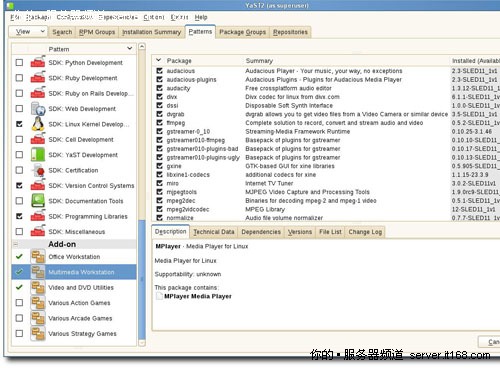This screenshot has height=368, width=500.
Task: Select the mpeg2dec package row
Action: click(326, 201)
